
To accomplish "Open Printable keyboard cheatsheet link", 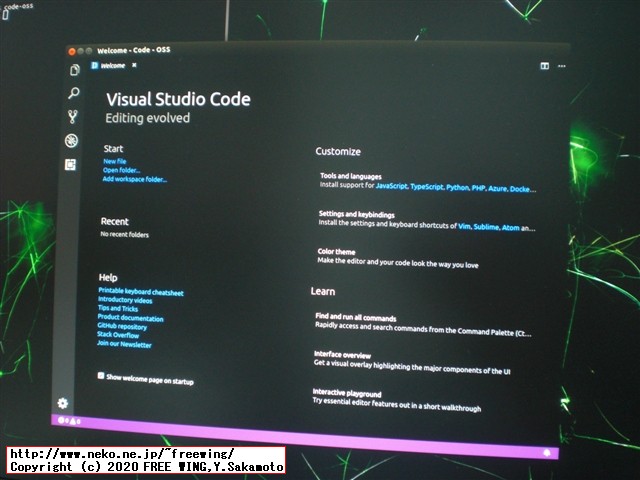I will coord(141,291).
